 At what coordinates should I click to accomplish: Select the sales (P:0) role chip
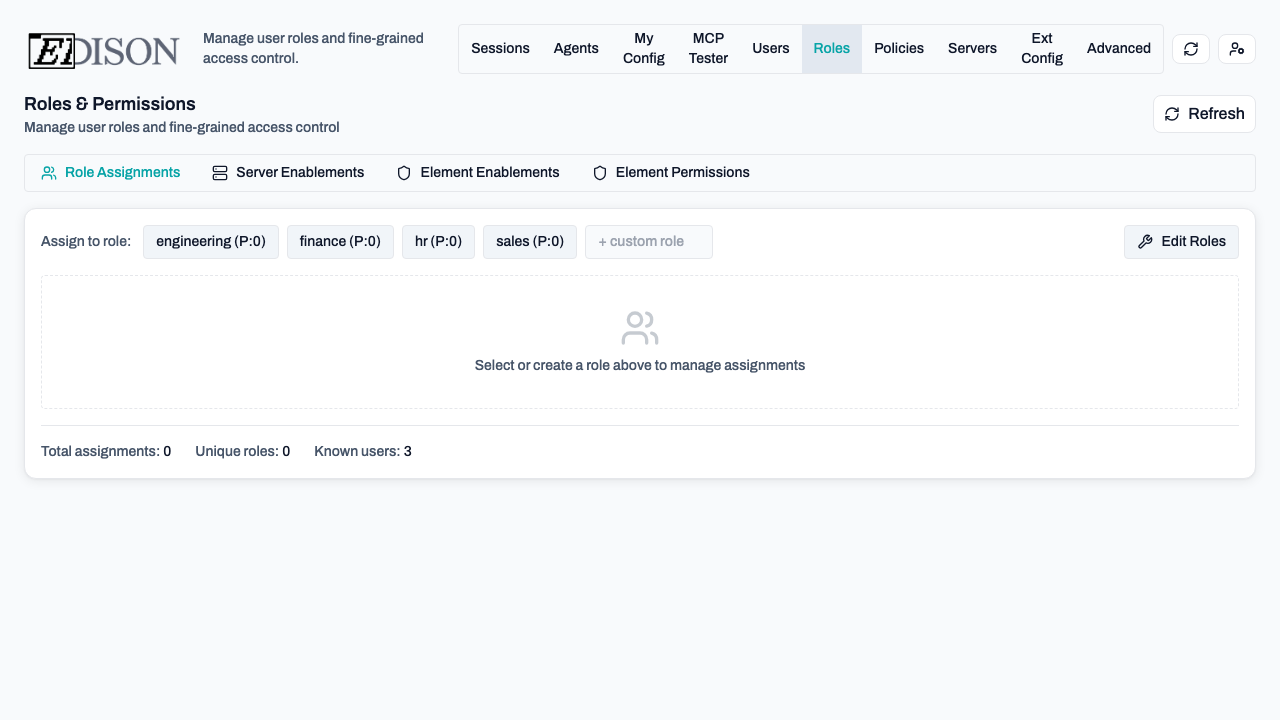529,241
